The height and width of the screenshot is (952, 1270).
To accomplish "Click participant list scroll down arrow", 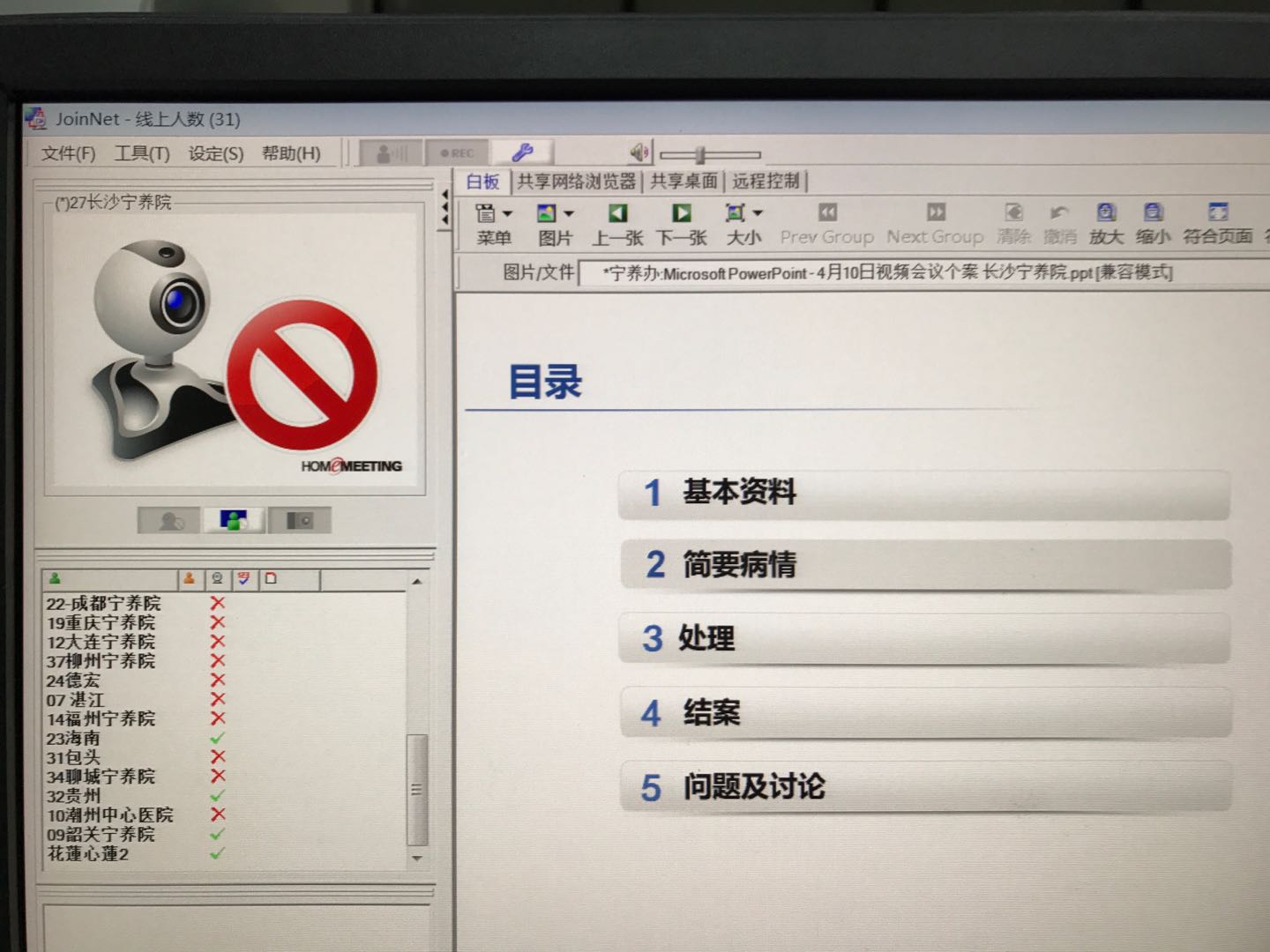I will coord(417,859).
